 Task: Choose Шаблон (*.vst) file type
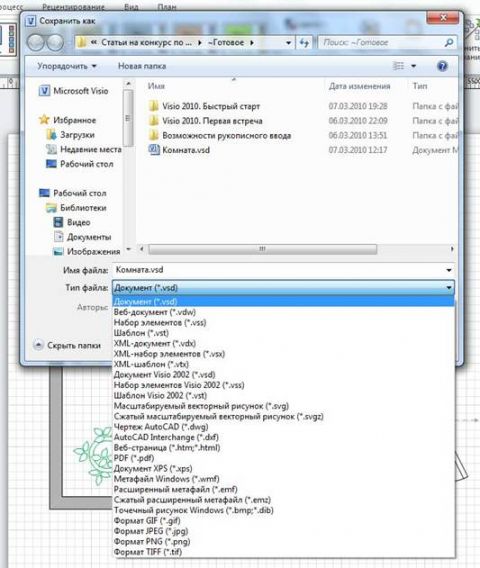284,333
